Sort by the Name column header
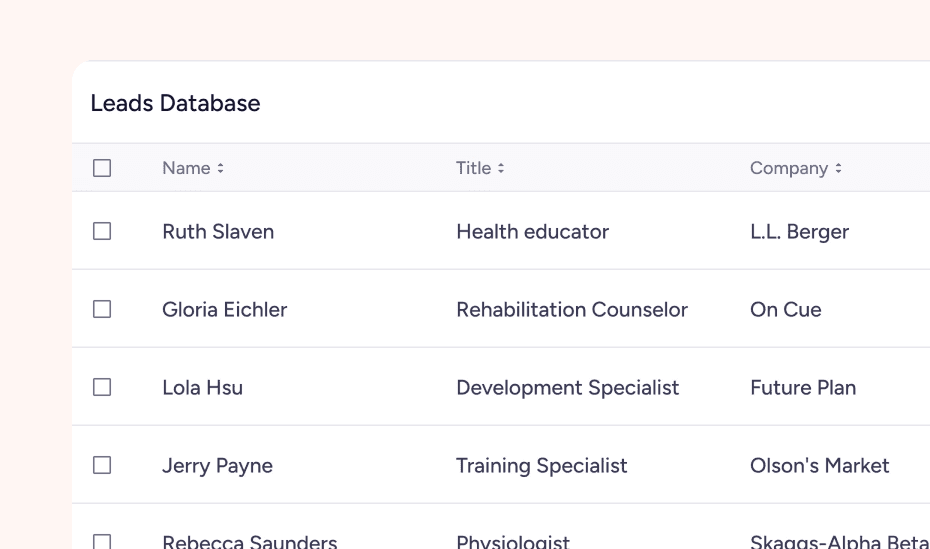Screen dimensions: 930x549 186,168
